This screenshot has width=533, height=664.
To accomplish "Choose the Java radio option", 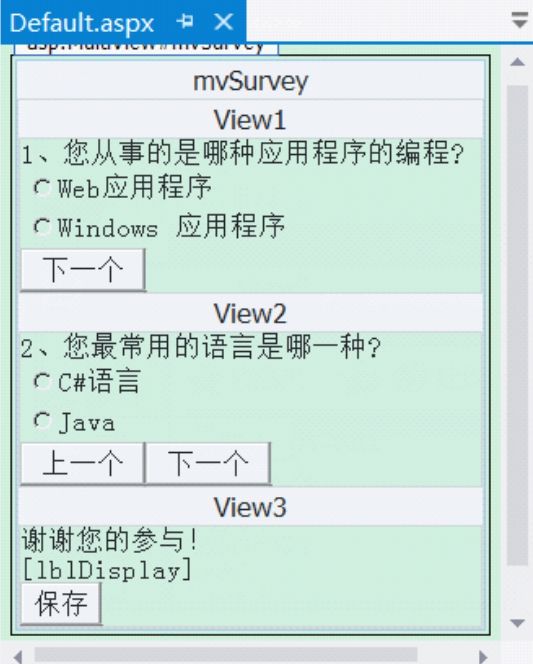I will (x=42, y=421).
